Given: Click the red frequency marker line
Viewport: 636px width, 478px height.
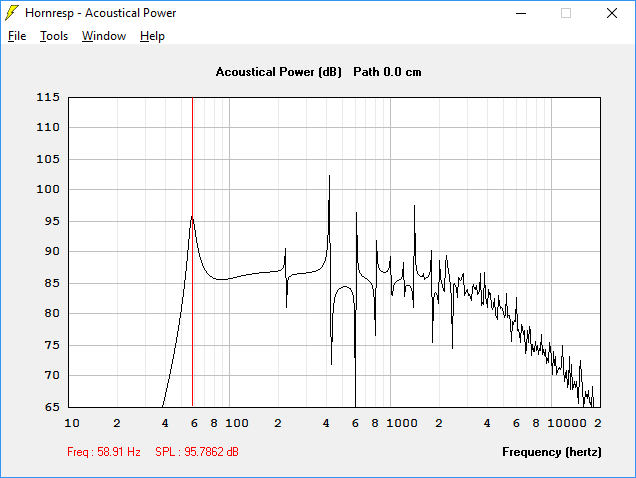Looking at the screenshot, I should point(192,252).
